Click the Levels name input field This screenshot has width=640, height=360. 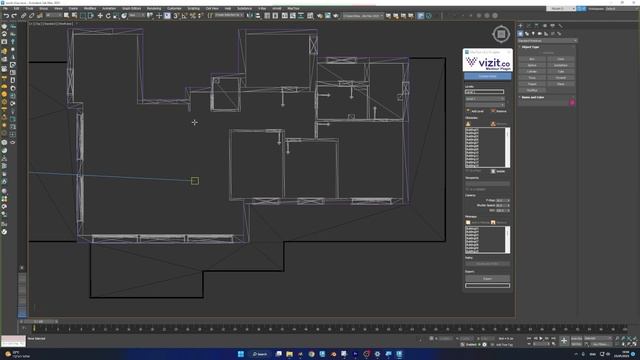(484, 92)
